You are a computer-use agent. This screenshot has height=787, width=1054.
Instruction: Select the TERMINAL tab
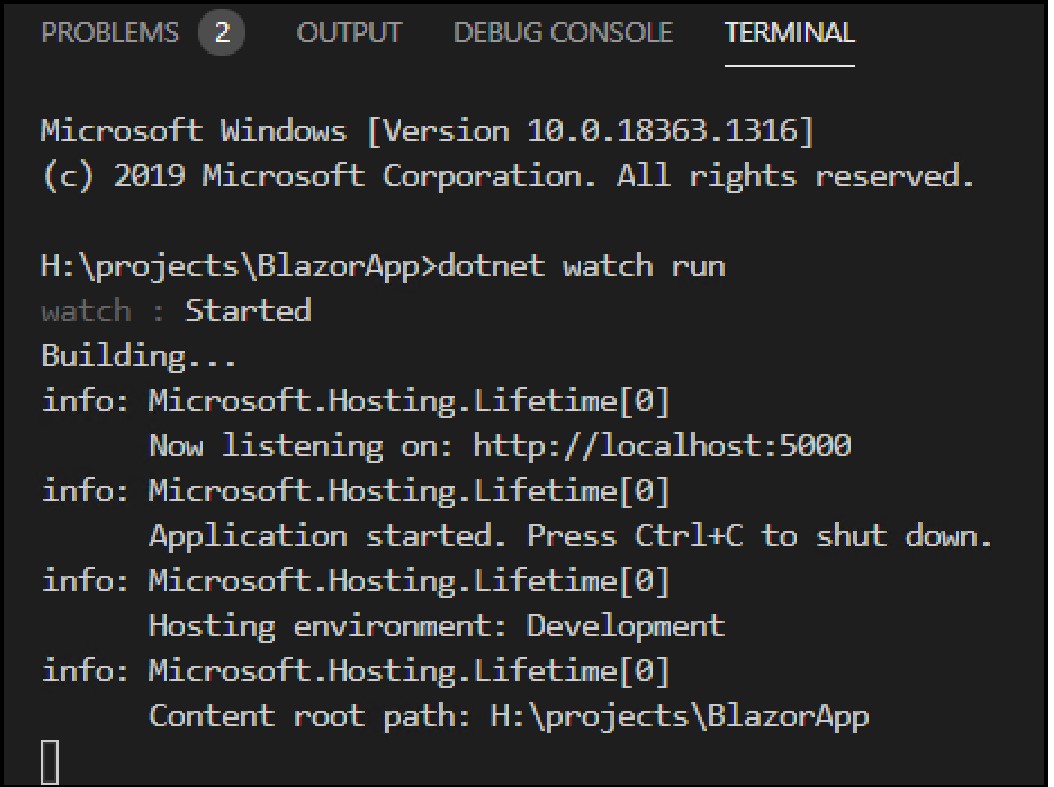(x=789, y=32)
